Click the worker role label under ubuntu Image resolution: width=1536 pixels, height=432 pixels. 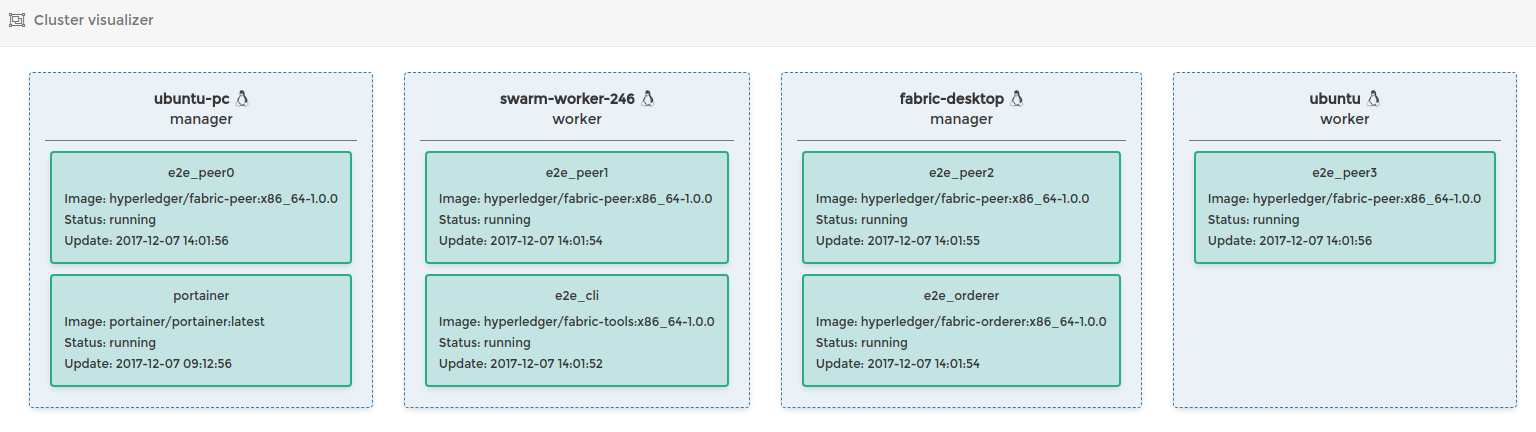pyautogui.click(x=1344, y=119)
